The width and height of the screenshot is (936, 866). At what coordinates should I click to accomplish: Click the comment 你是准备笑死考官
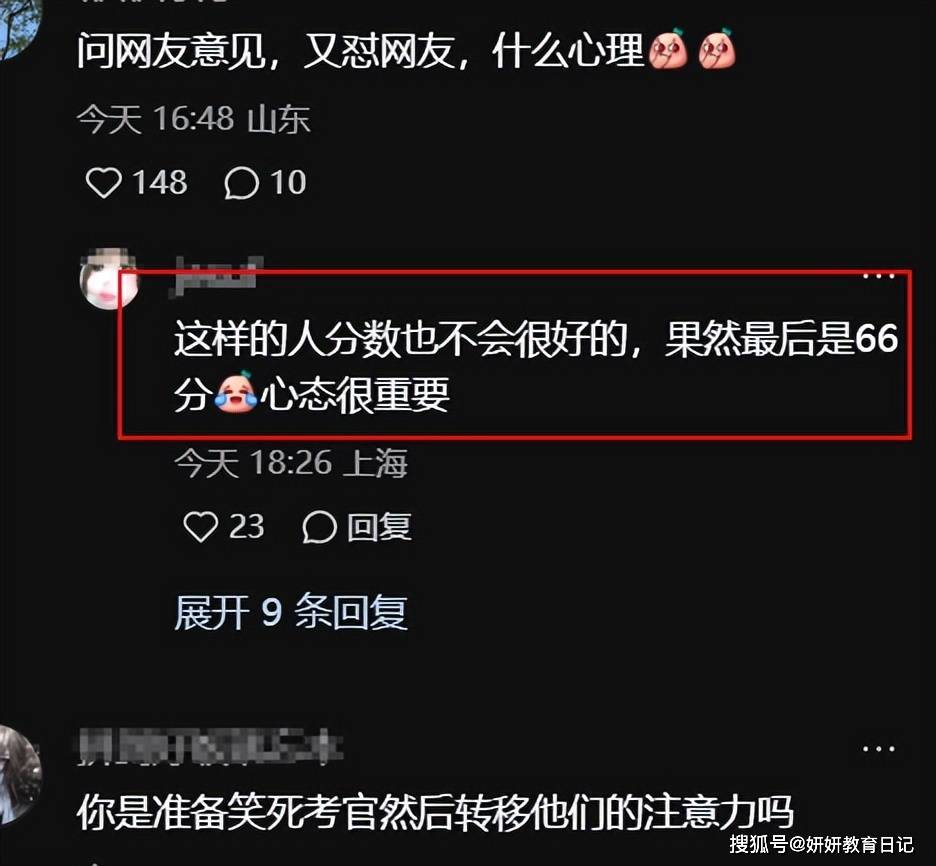(x=435, y=812)
